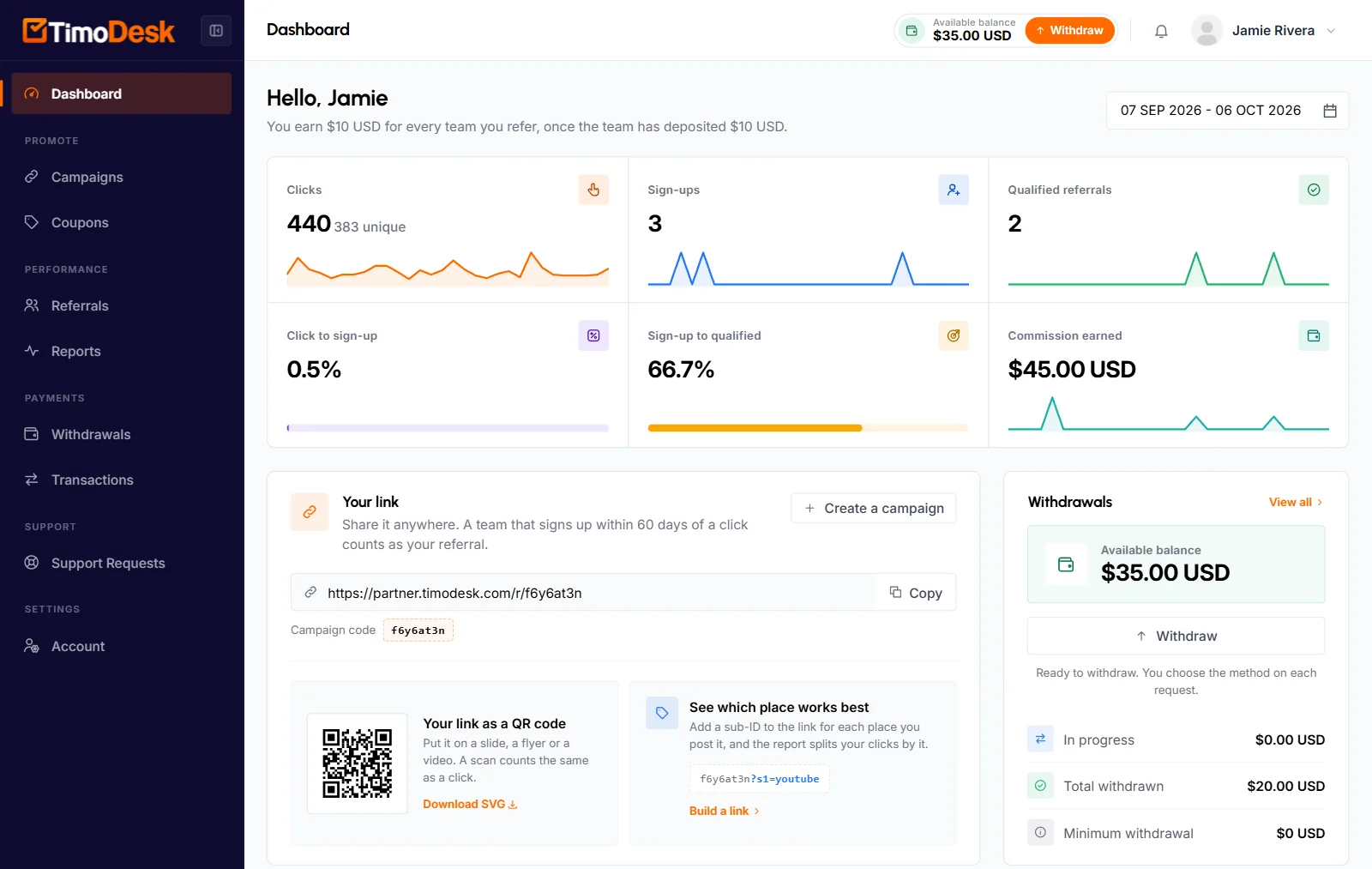Click the tag icon beside See which place works best
Viewport: 1372px width, 869px height.
pos(662,712)
